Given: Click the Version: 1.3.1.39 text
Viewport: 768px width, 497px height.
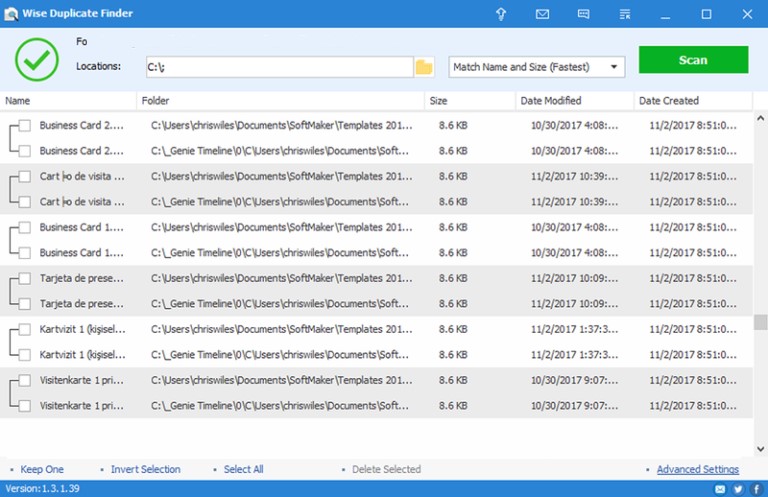Looking at the screenshot, I should point(43,489).
